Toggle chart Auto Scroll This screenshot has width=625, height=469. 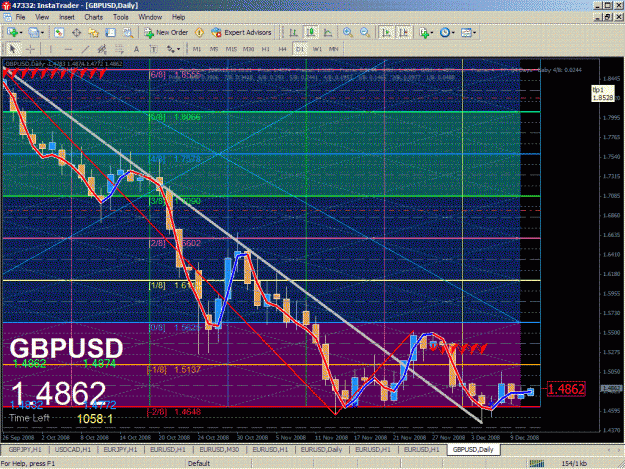(386, 33)
